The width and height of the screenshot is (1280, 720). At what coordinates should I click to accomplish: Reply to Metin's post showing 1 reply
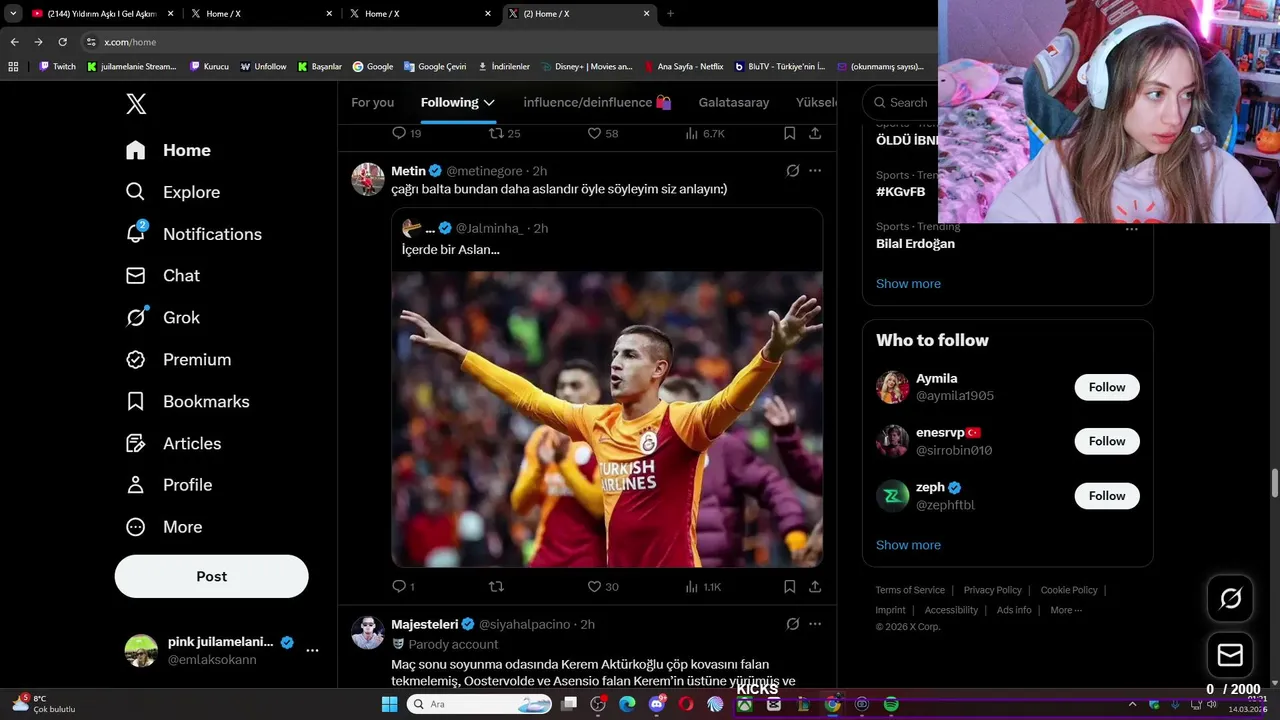pyautogui.click(x=403, y=587)
